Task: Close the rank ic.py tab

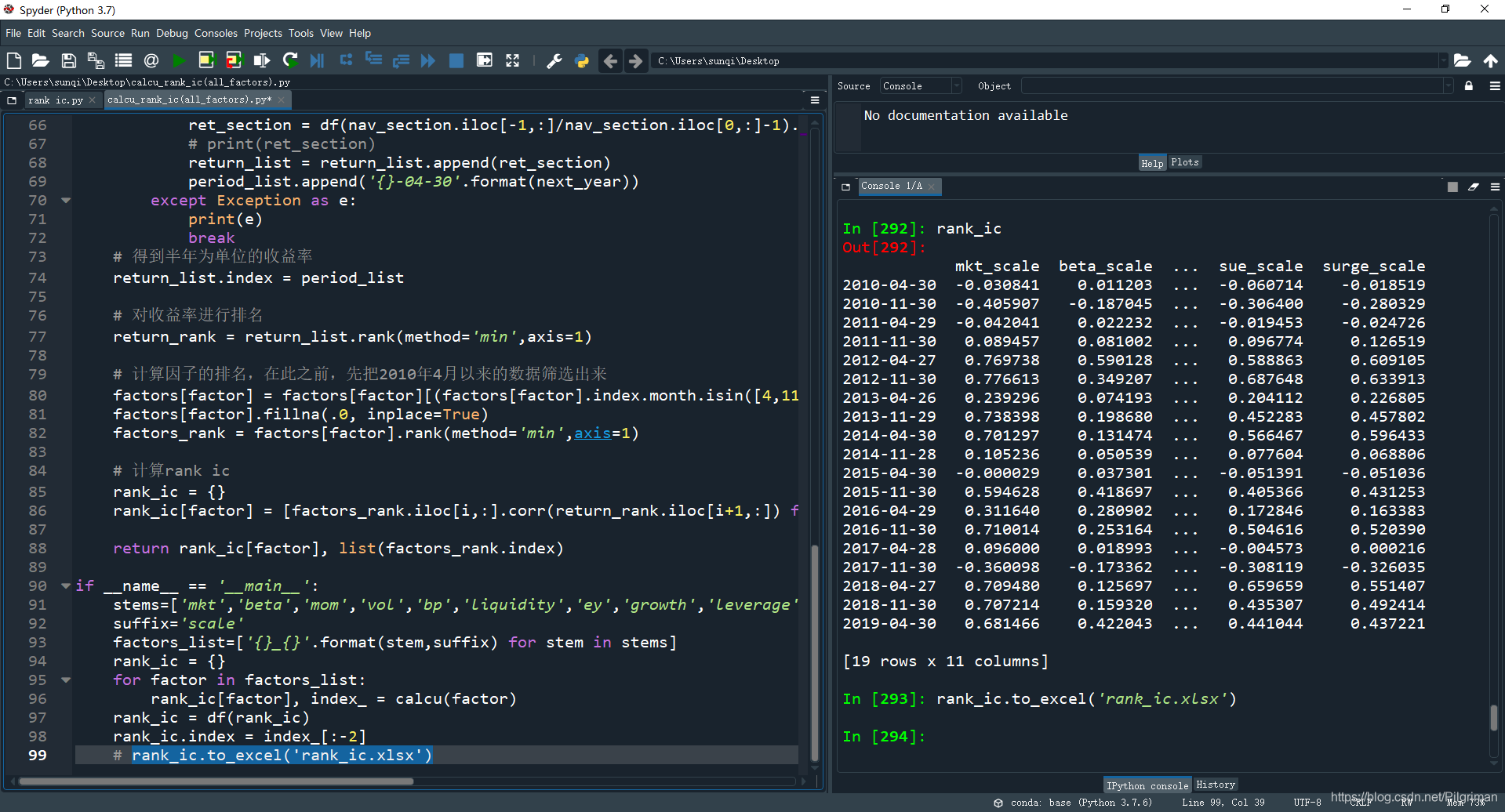Action: pos(93,100)
